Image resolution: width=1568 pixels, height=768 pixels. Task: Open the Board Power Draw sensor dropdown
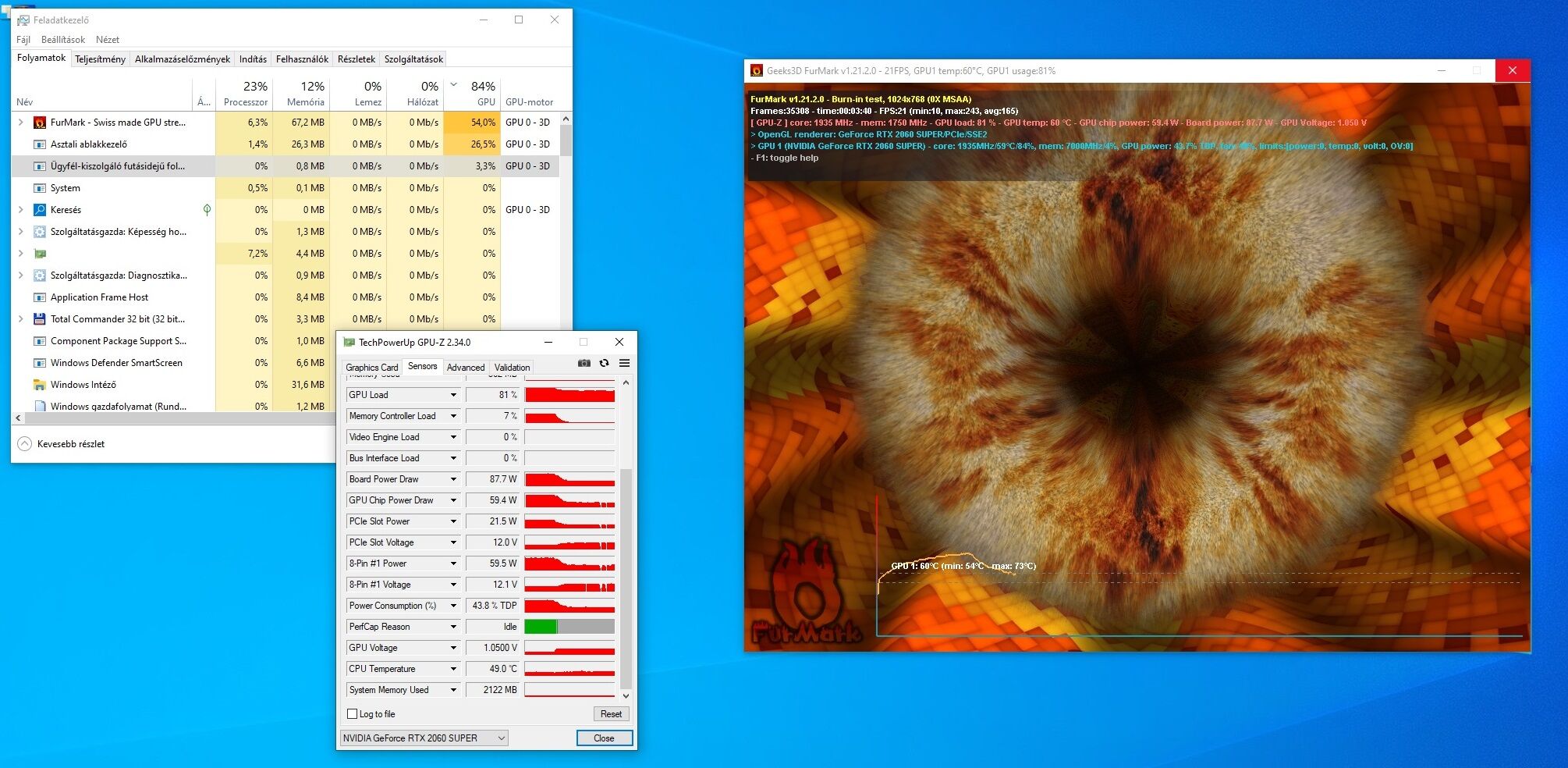click(x=453, y=479)
